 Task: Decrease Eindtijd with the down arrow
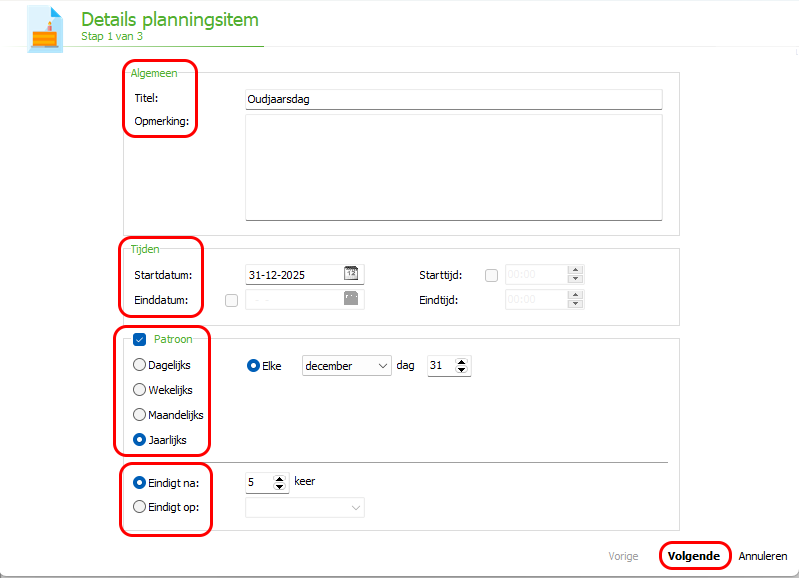575,304
